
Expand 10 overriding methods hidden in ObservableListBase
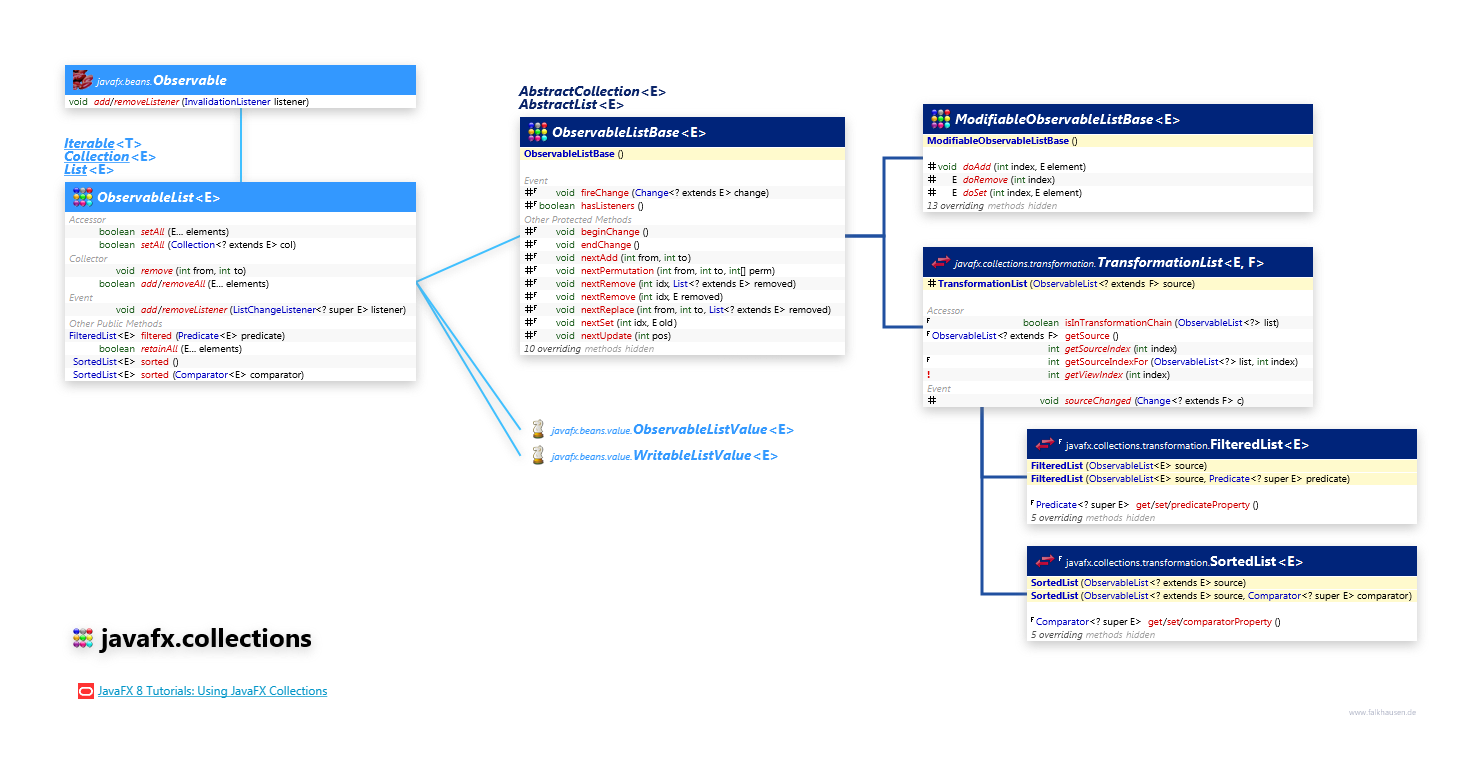(x=588, y=349)
